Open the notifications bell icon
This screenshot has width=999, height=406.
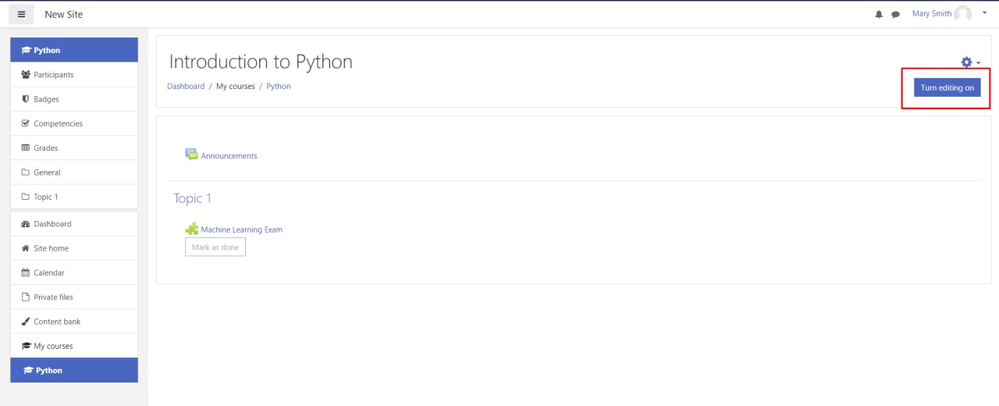pyautogui.click(x=879, y=14)
